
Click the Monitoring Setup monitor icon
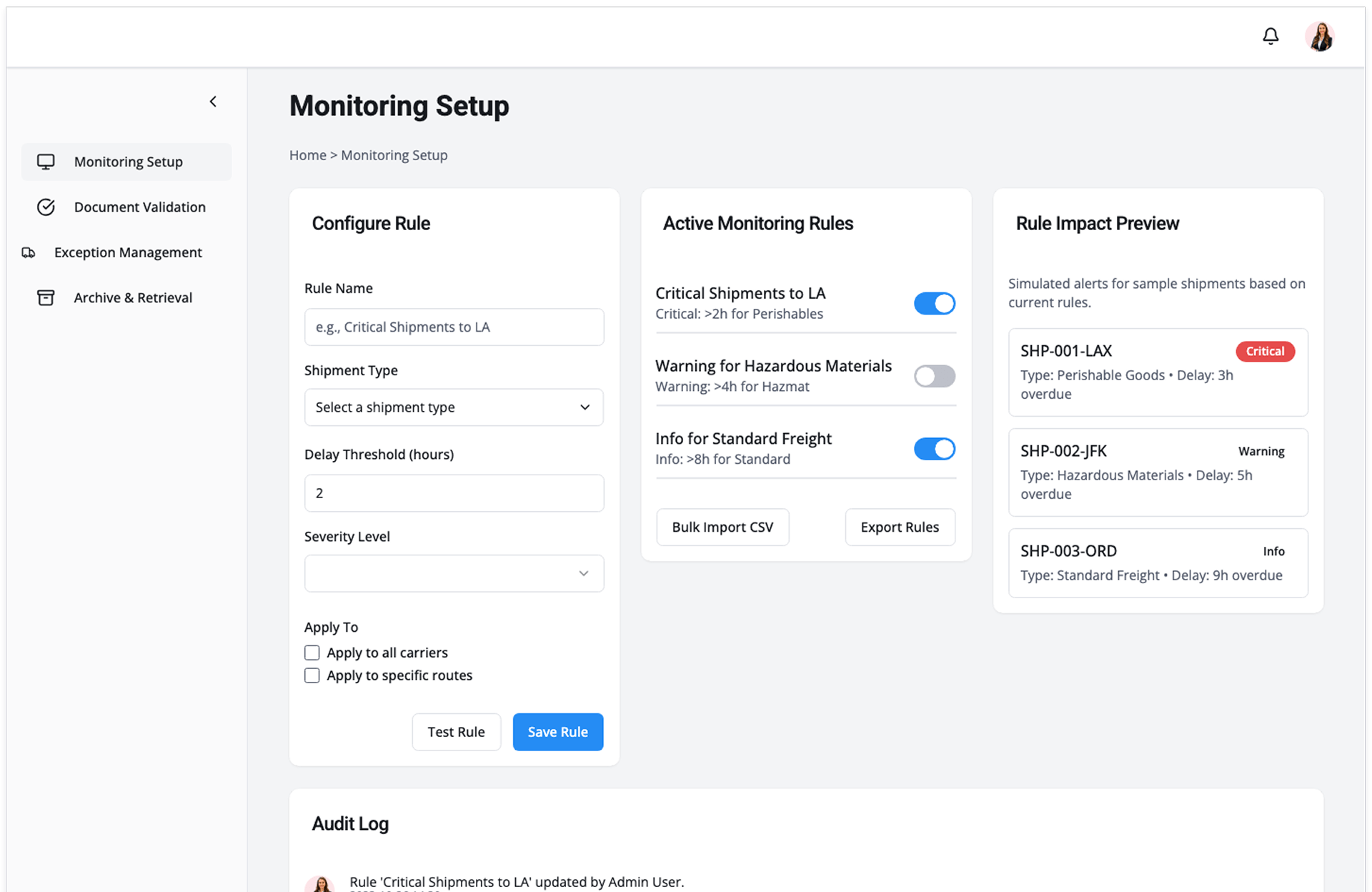(x=46, y=162)
